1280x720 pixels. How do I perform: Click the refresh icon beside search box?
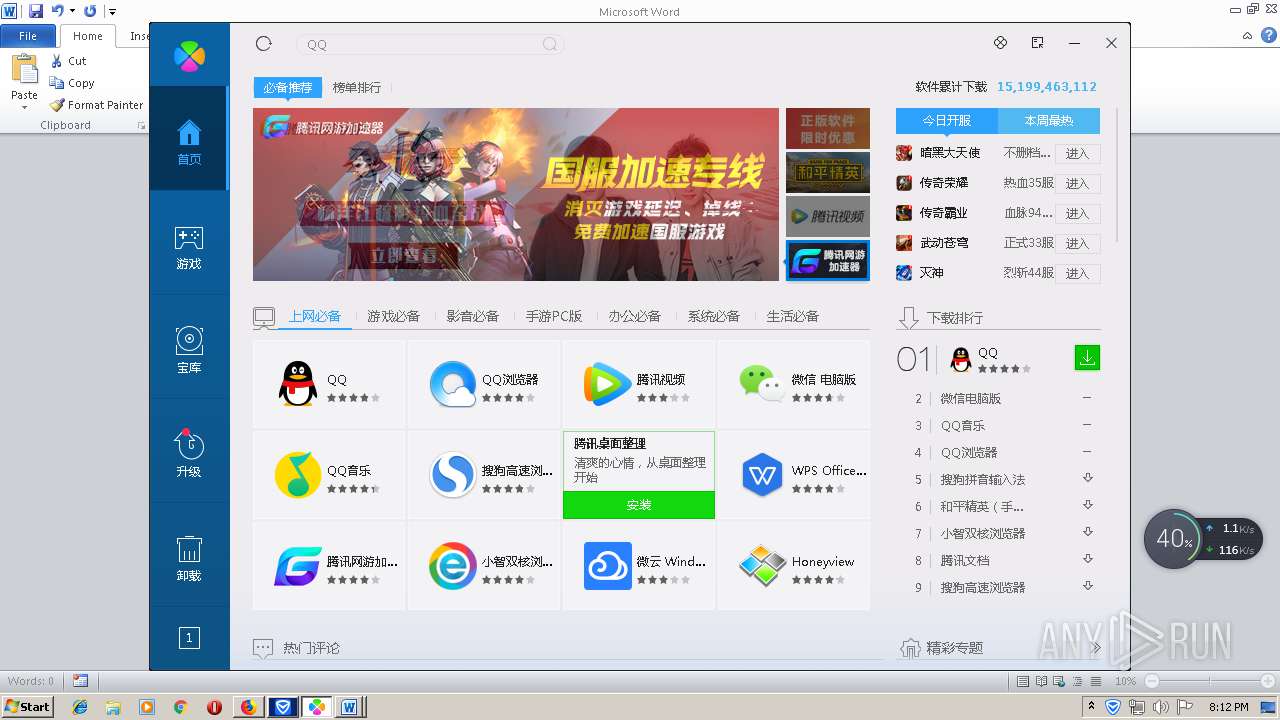click(x=264, y=44)
